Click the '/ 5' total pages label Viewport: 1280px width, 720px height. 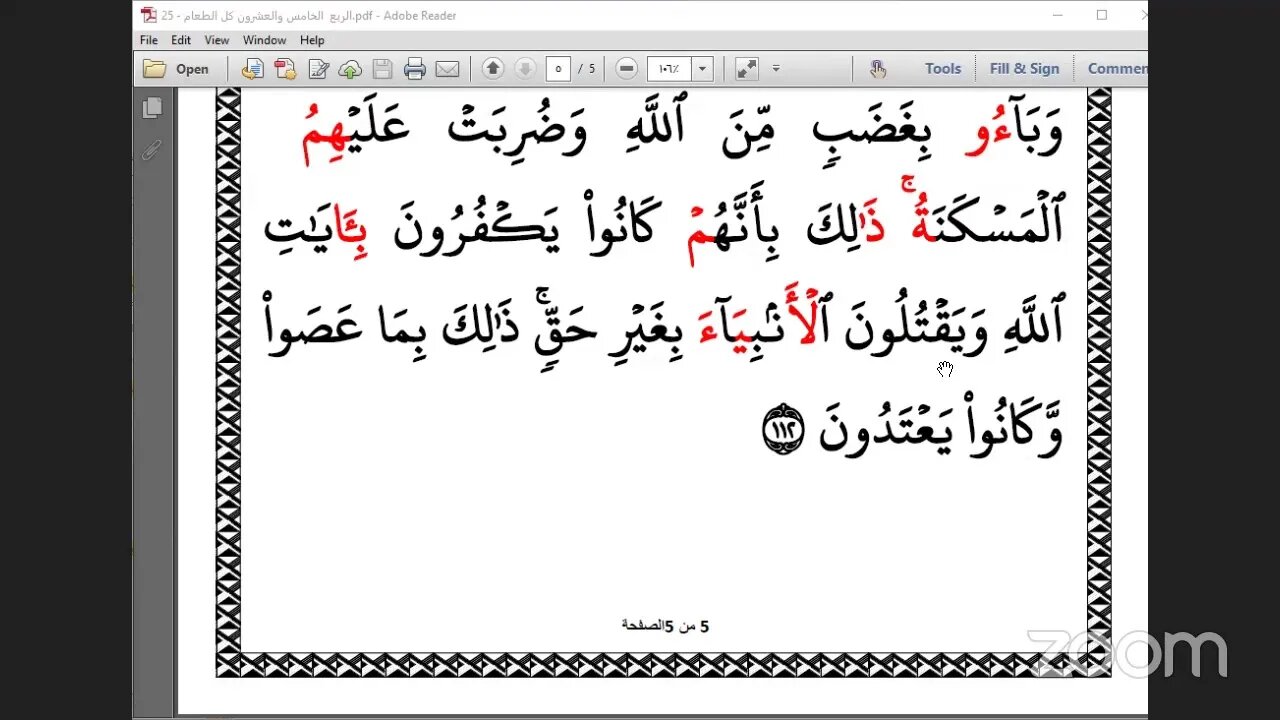click(x=587, y=69)
